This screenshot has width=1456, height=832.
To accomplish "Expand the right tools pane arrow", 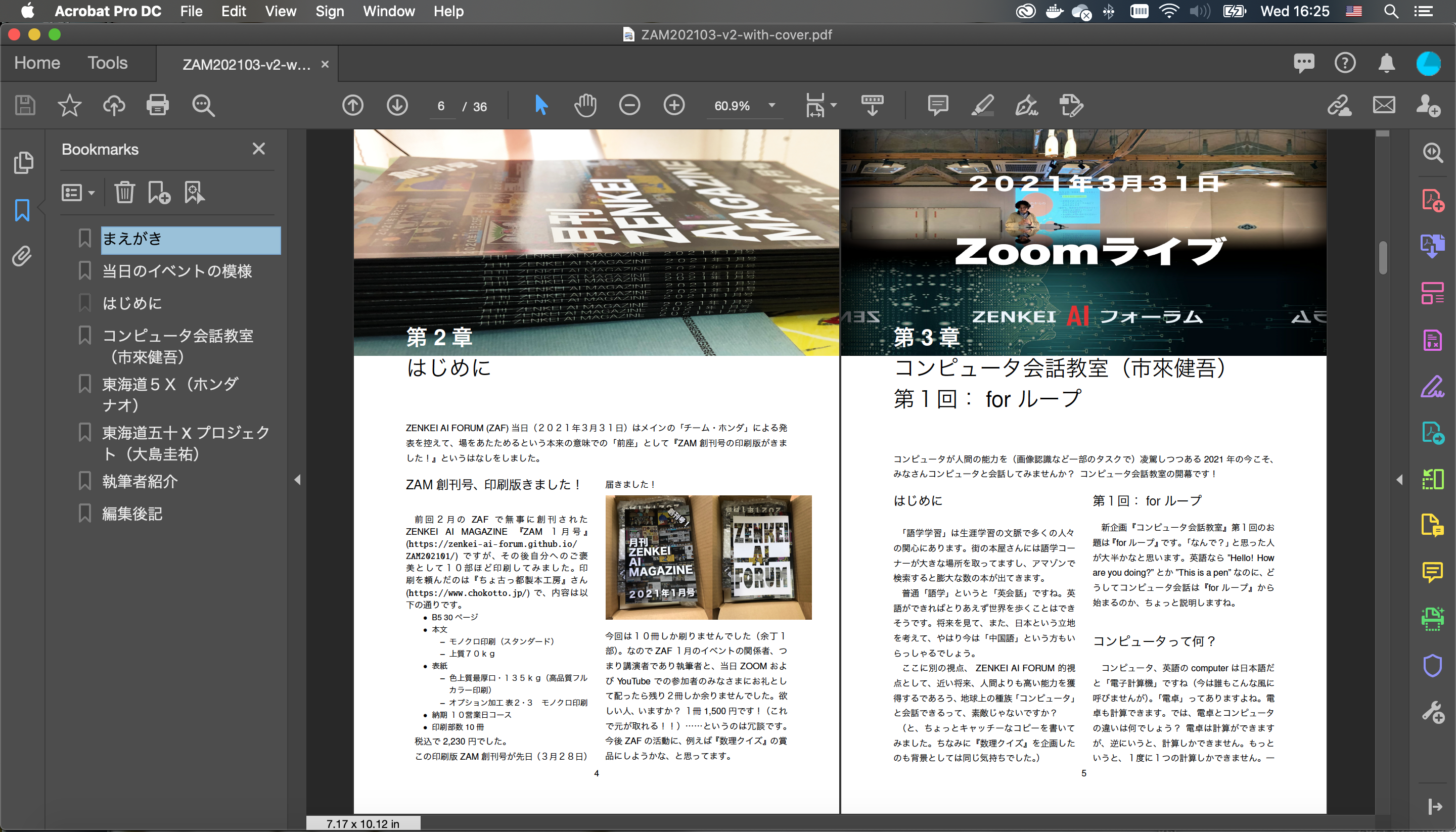I will coord(1399,479).
